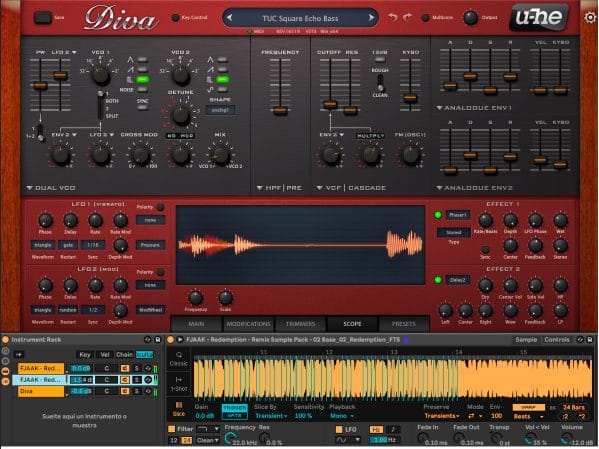Viewport: 599px width, 449px height.
Task: Click the redo arrow in Diva header
Action: coord(407,17)
